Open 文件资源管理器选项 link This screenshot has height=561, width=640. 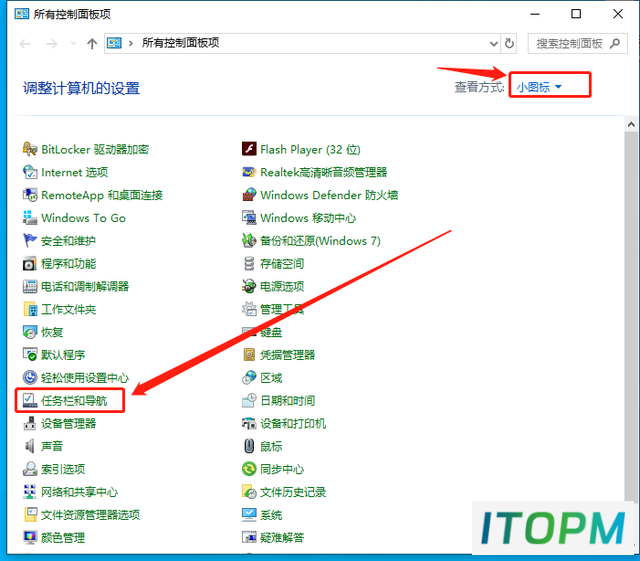[91, 515]
